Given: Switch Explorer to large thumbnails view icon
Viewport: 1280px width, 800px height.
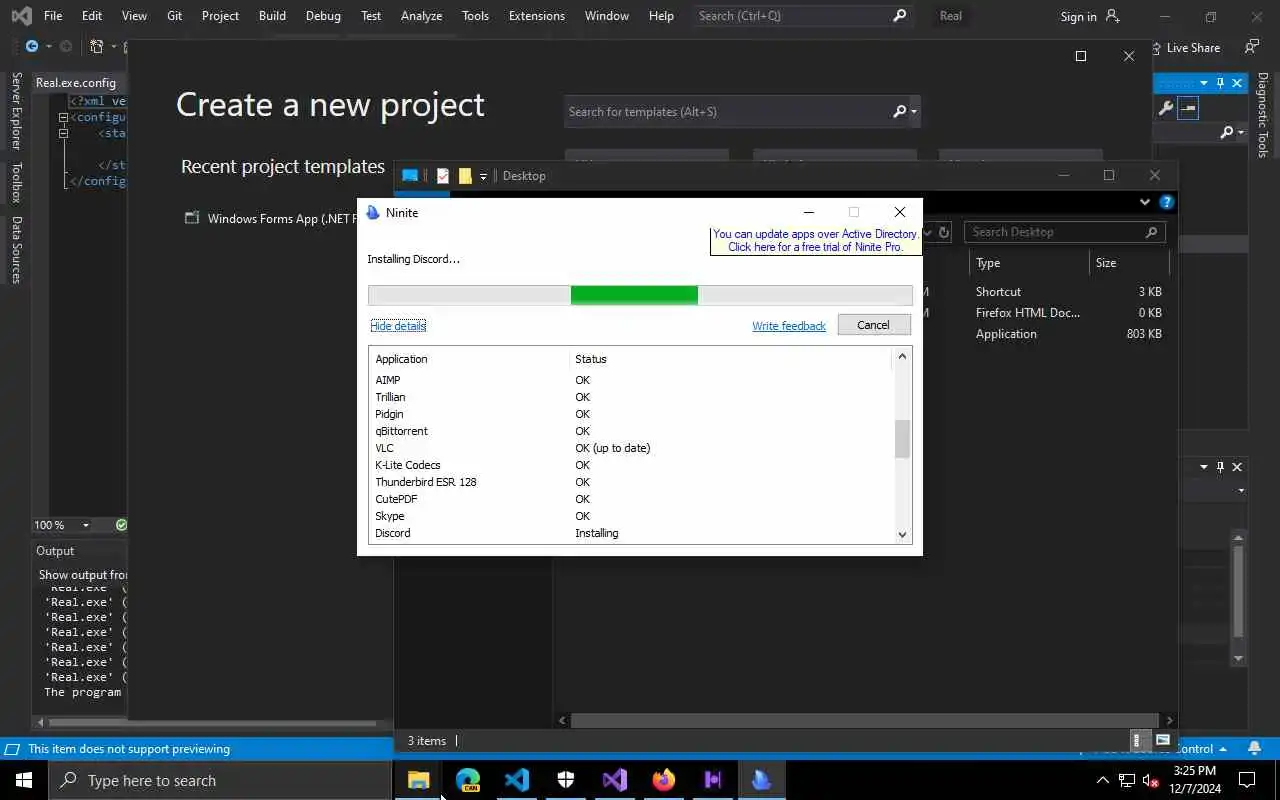Looking at the screenshot, I should tap(1162, 741).
